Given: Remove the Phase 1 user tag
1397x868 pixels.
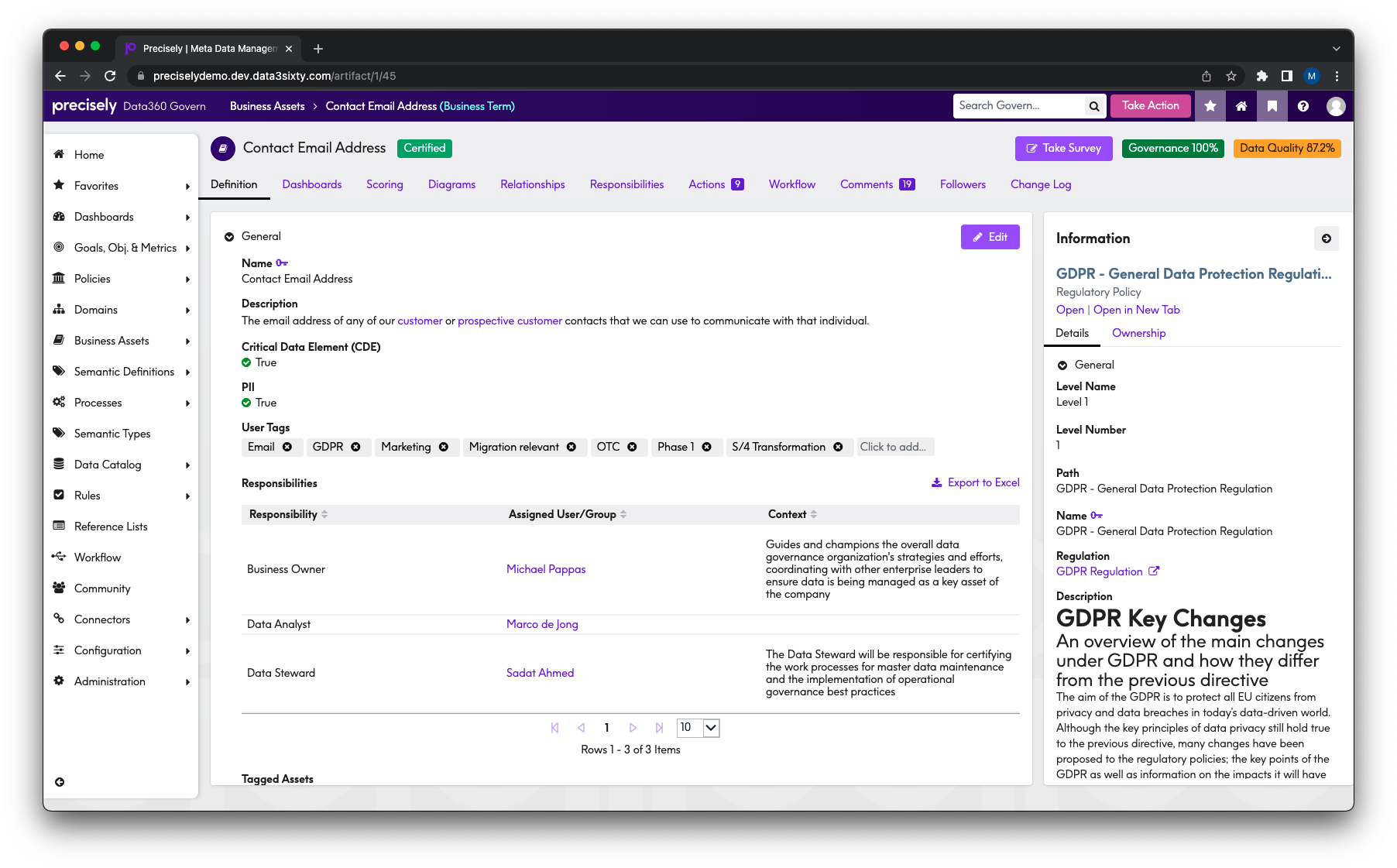Looking at the screenshot, I should tap(706, 447).
